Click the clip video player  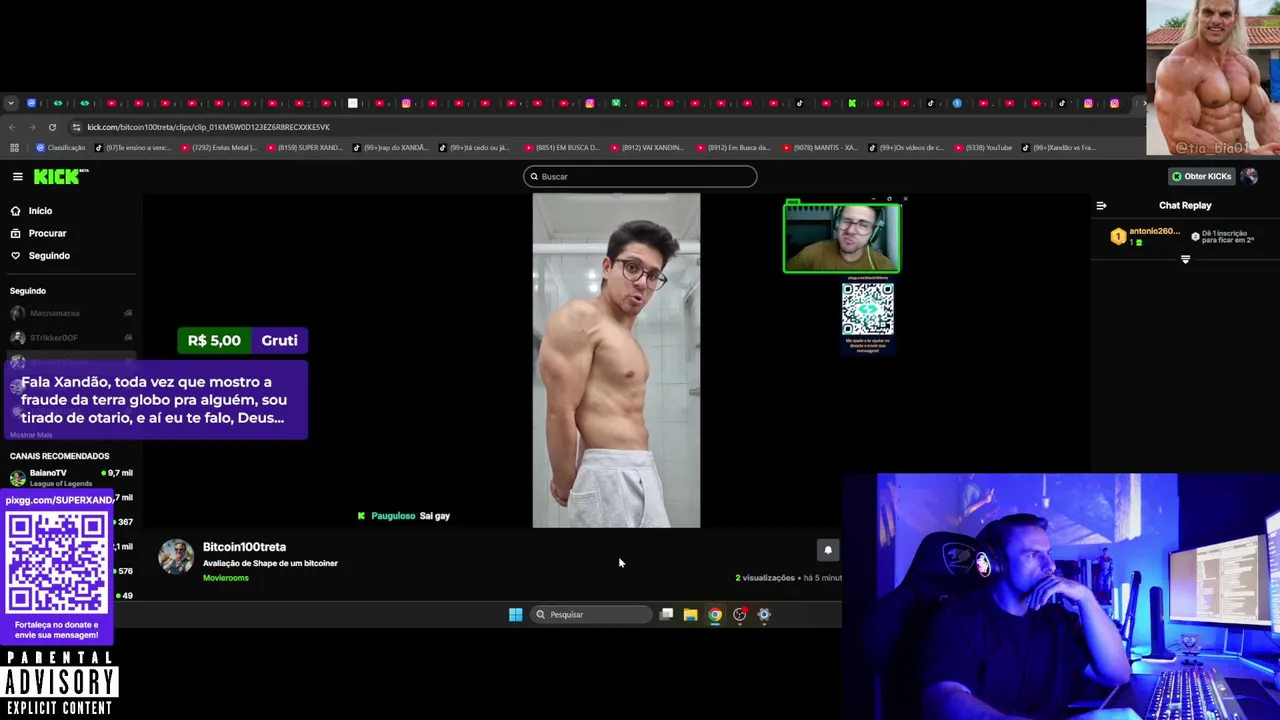616,360
